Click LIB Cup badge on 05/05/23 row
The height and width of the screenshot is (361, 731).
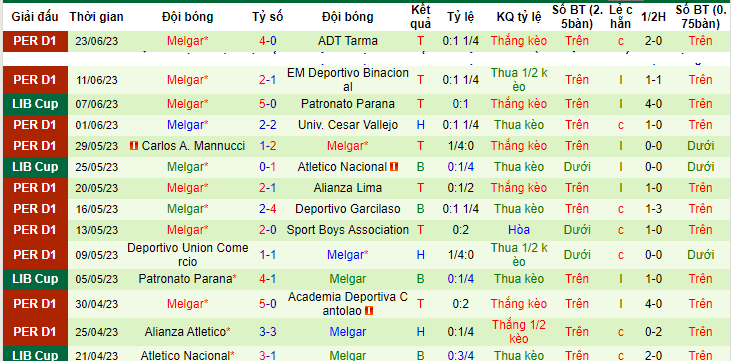coord(35,279)
